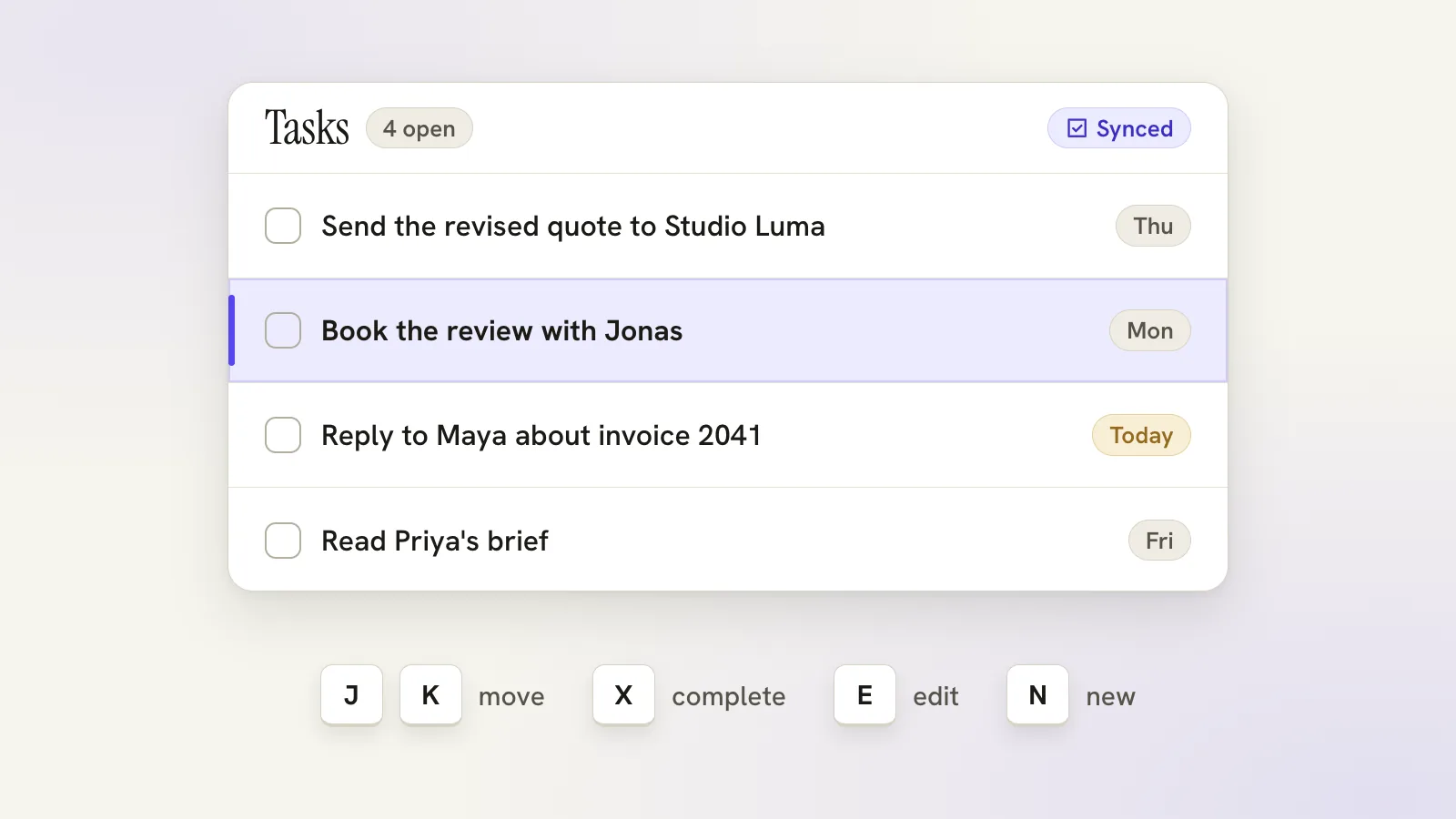This screenshot has height=819, width=1456.
Task: Click the N new task key
Action: 1037,695
